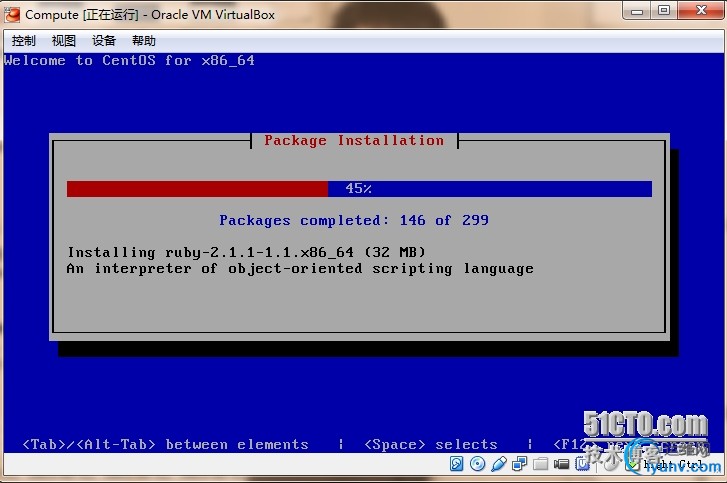Click the hard disk activity icon
This screenshot has width=727, height=483.
point(456,464)
